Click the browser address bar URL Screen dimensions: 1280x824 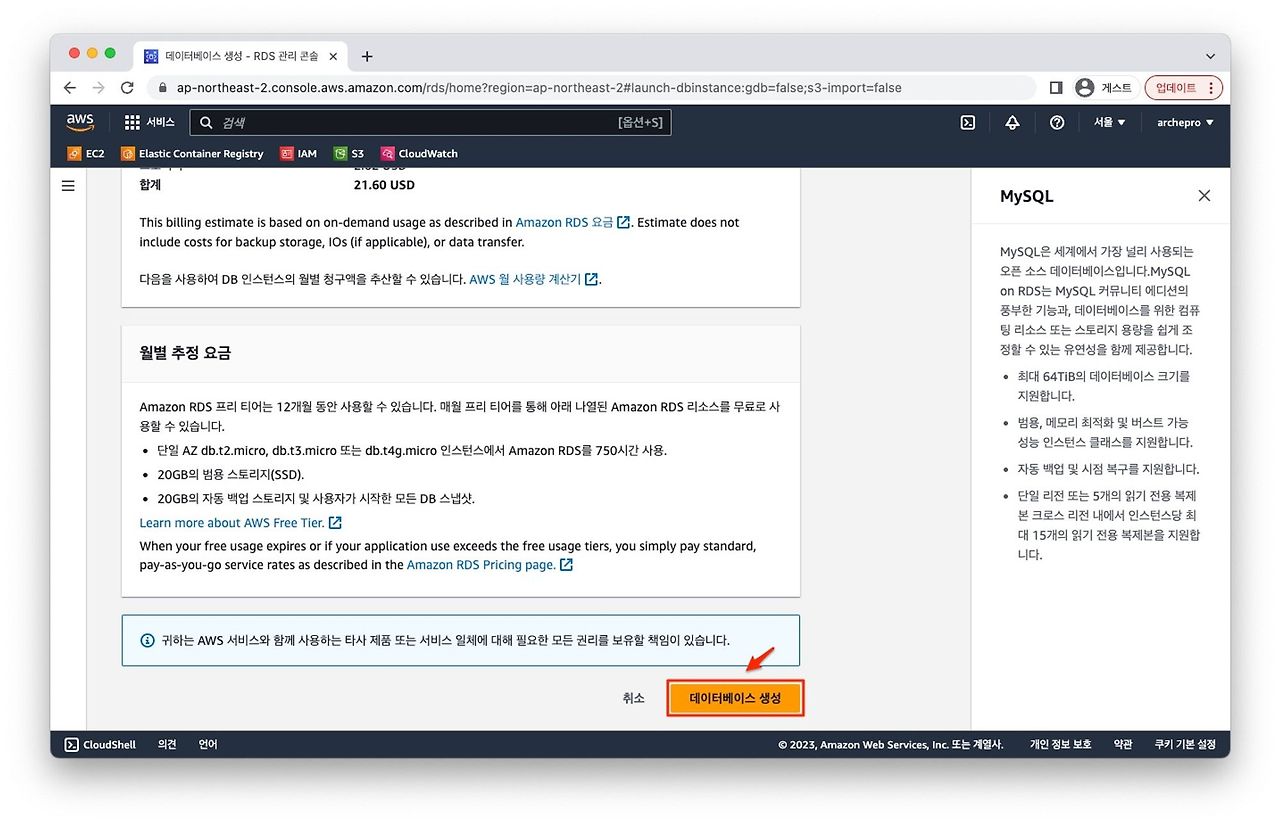tap(539, 88)
